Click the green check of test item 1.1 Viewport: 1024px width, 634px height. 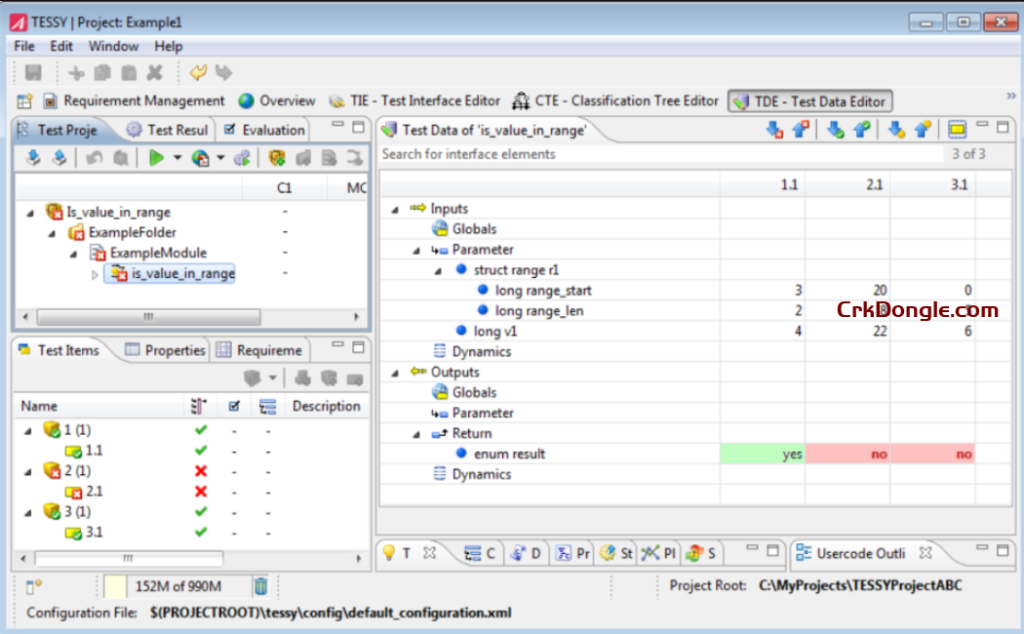pyautogui.click(x=200, y=450)
